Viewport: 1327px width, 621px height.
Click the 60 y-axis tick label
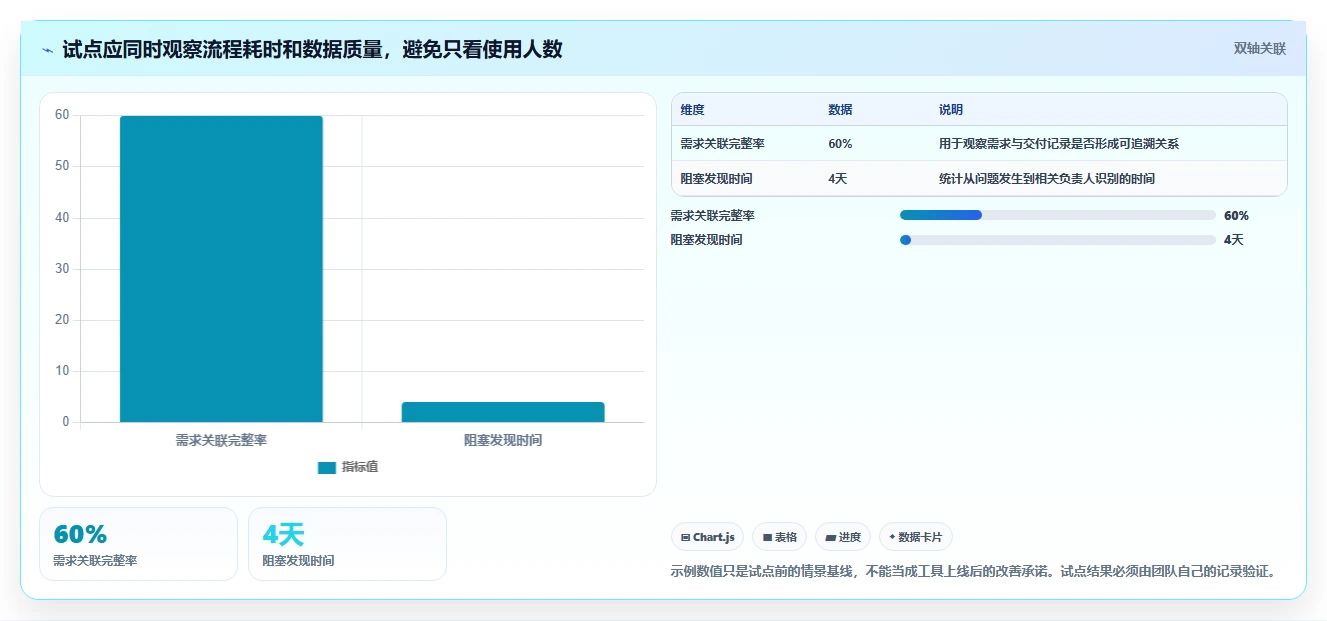click(62, 115)
